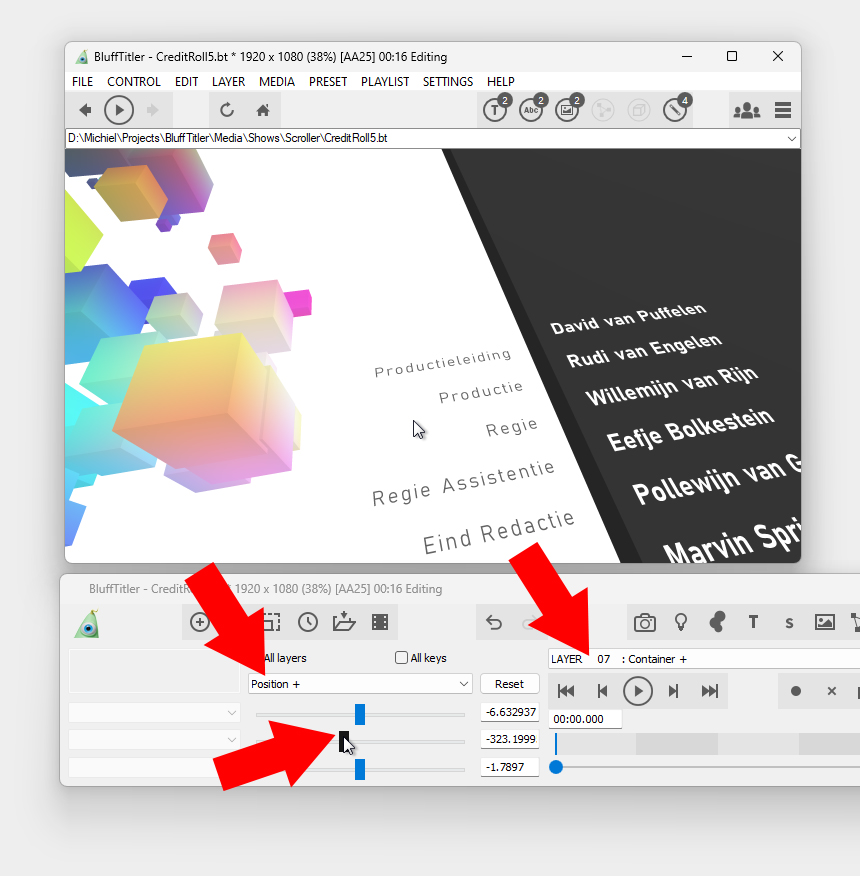Open the HELP menu

(x=501, y=82)
